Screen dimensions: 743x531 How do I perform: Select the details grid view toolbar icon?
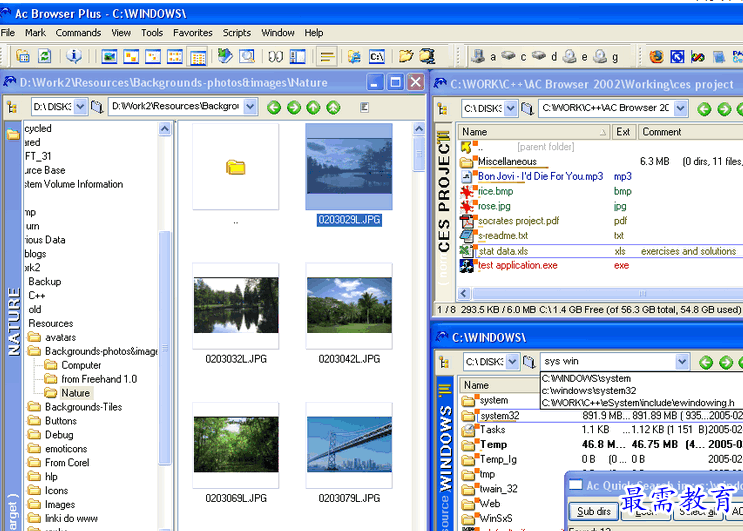coord(198,57)
